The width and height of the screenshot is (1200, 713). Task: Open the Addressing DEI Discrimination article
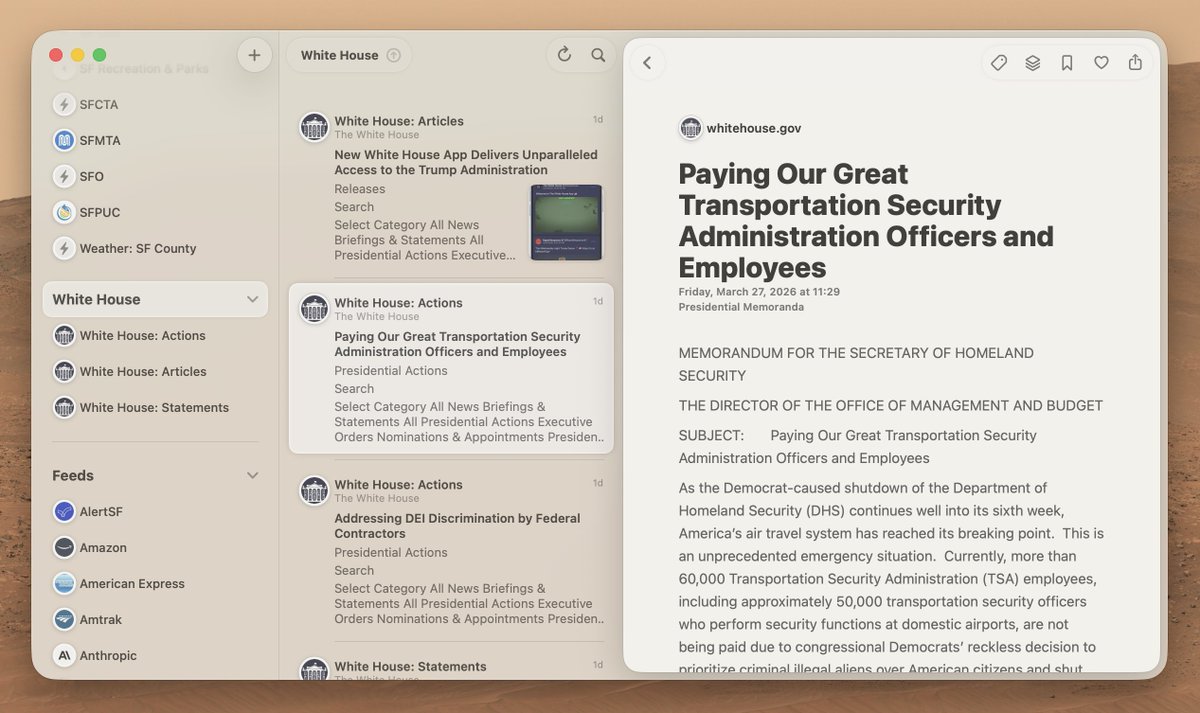coord(451,551)
